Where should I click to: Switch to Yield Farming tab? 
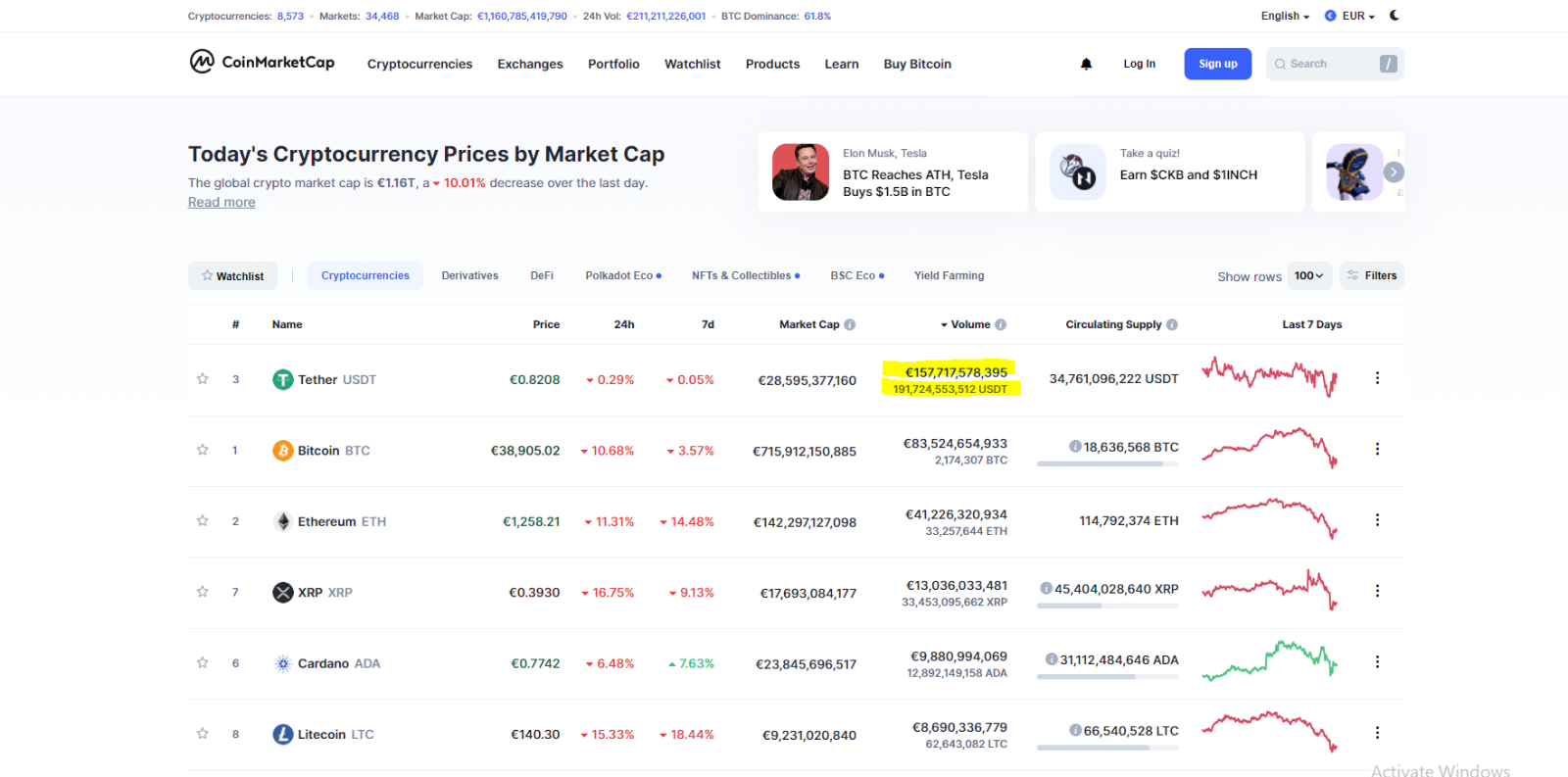(949, 275)
